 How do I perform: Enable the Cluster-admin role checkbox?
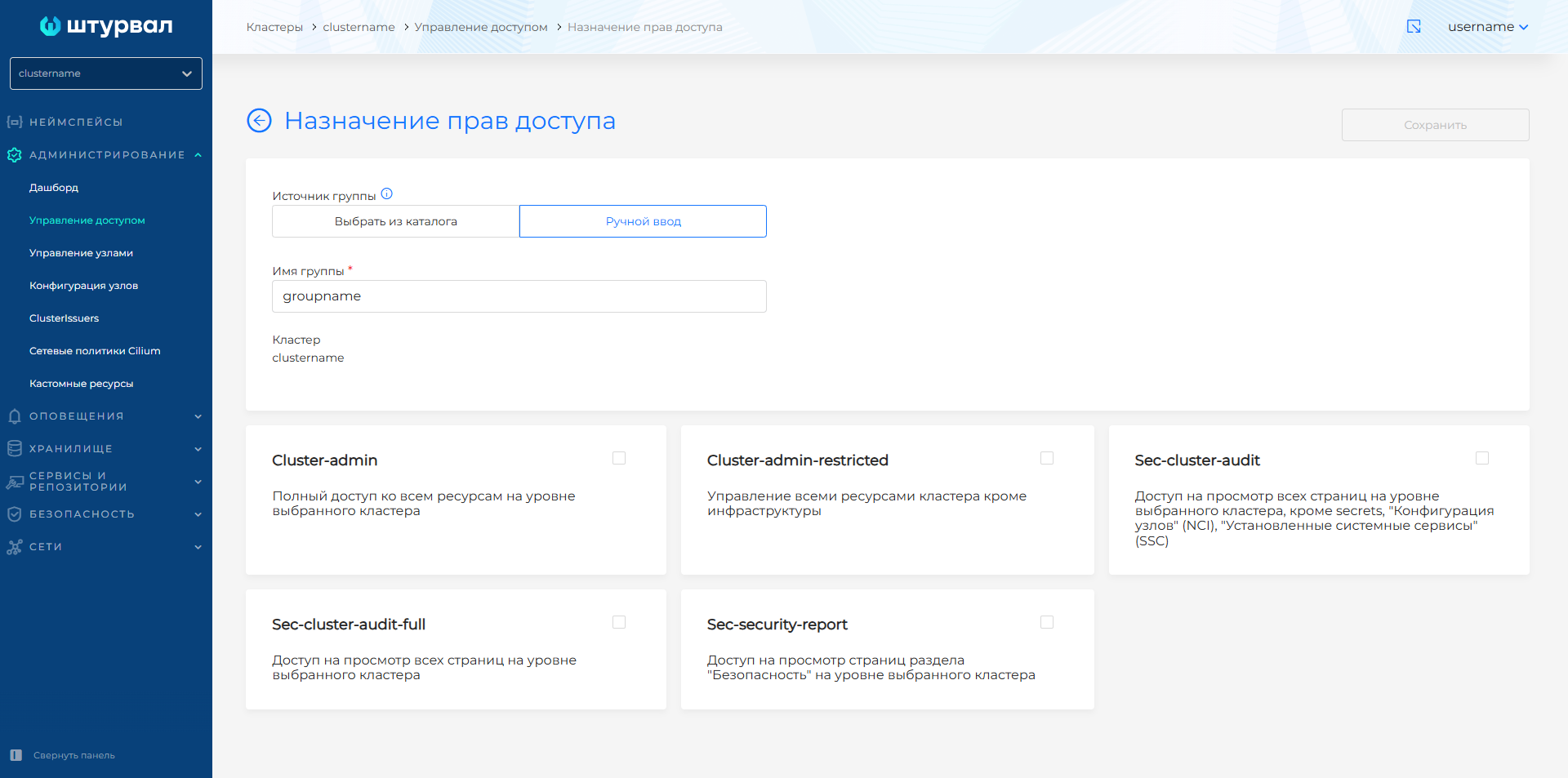(619, 459)
